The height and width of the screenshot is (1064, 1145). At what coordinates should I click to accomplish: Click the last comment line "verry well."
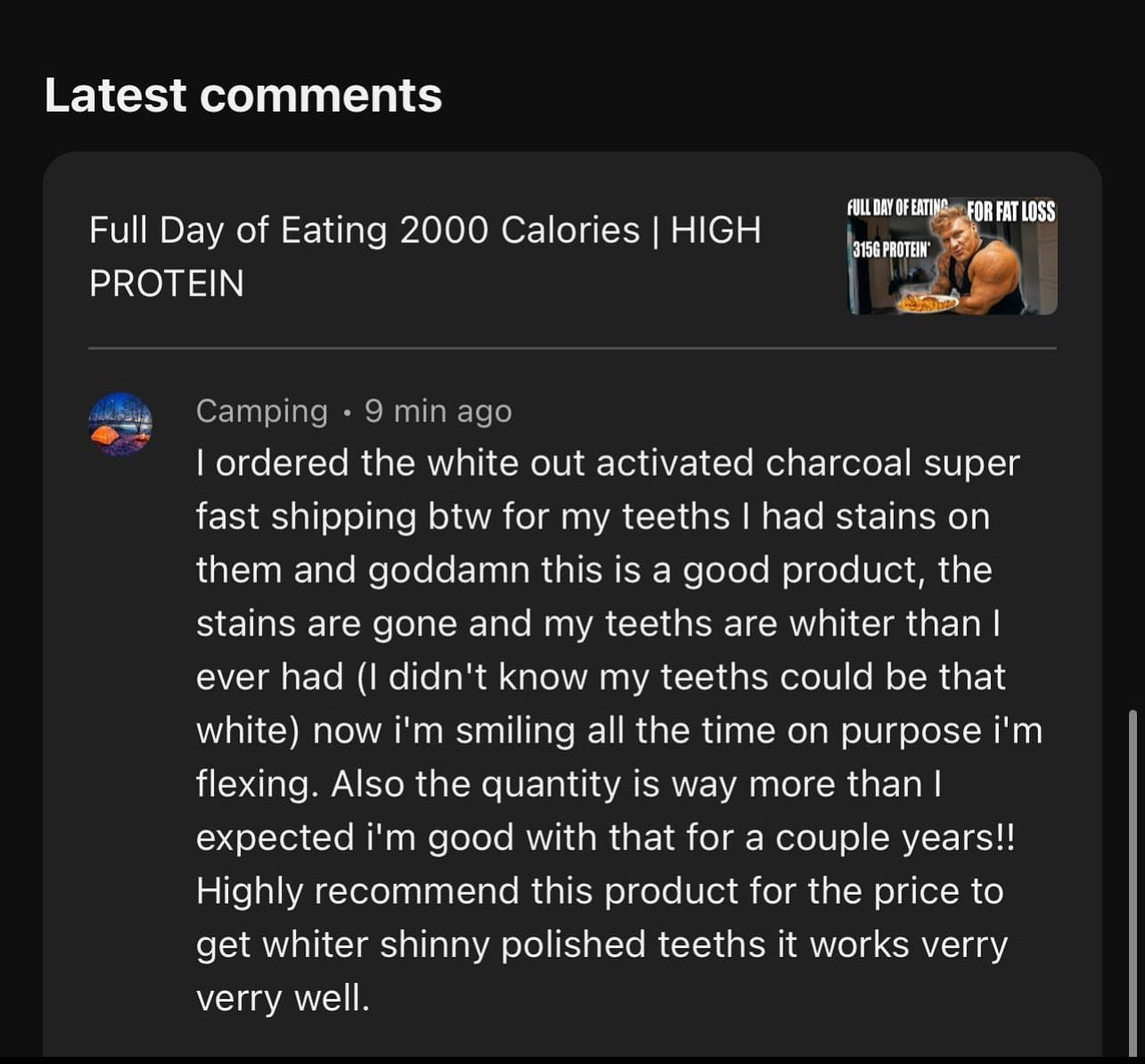coord(282,998)
